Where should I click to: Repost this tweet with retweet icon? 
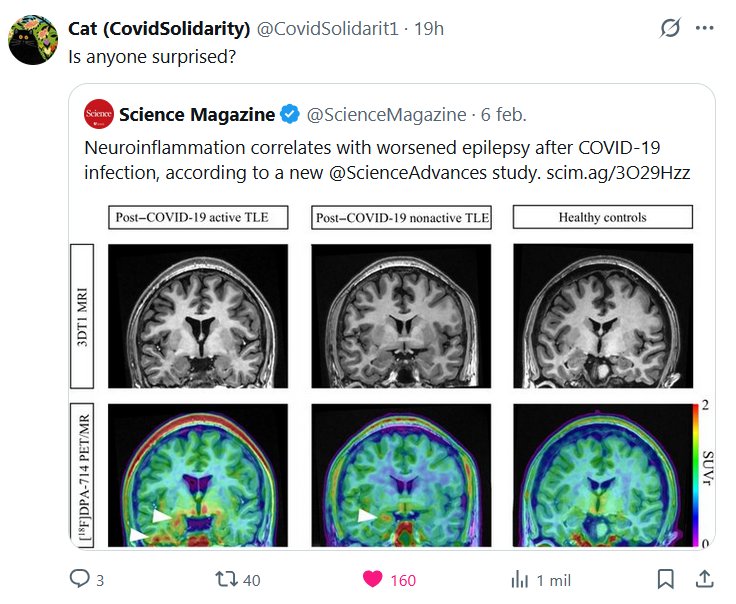[226, 579]
